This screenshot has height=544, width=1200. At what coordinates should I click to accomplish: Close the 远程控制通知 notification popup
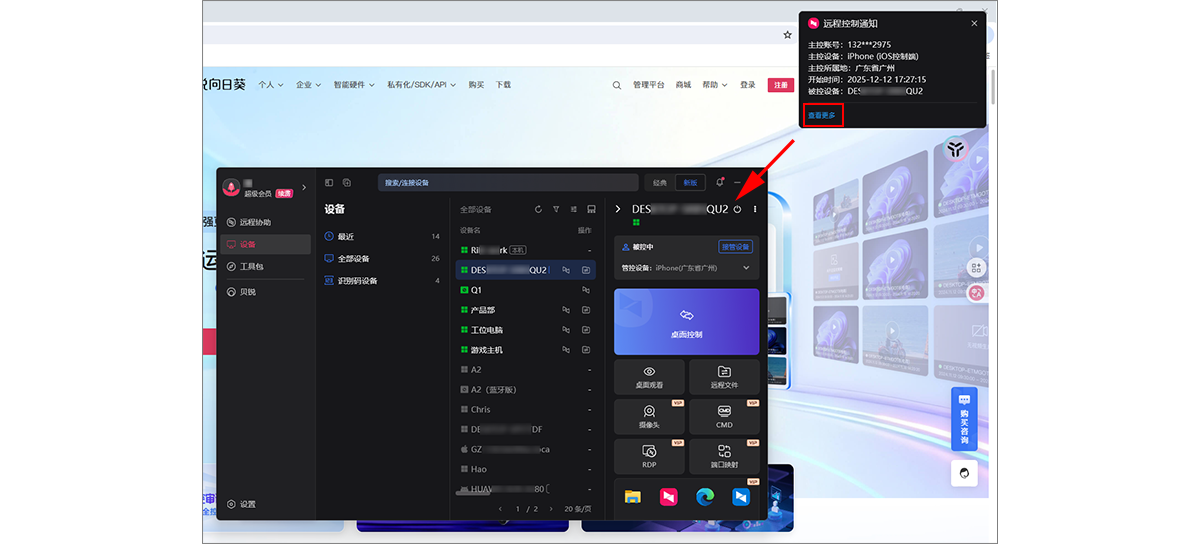(x=975, y=23)
